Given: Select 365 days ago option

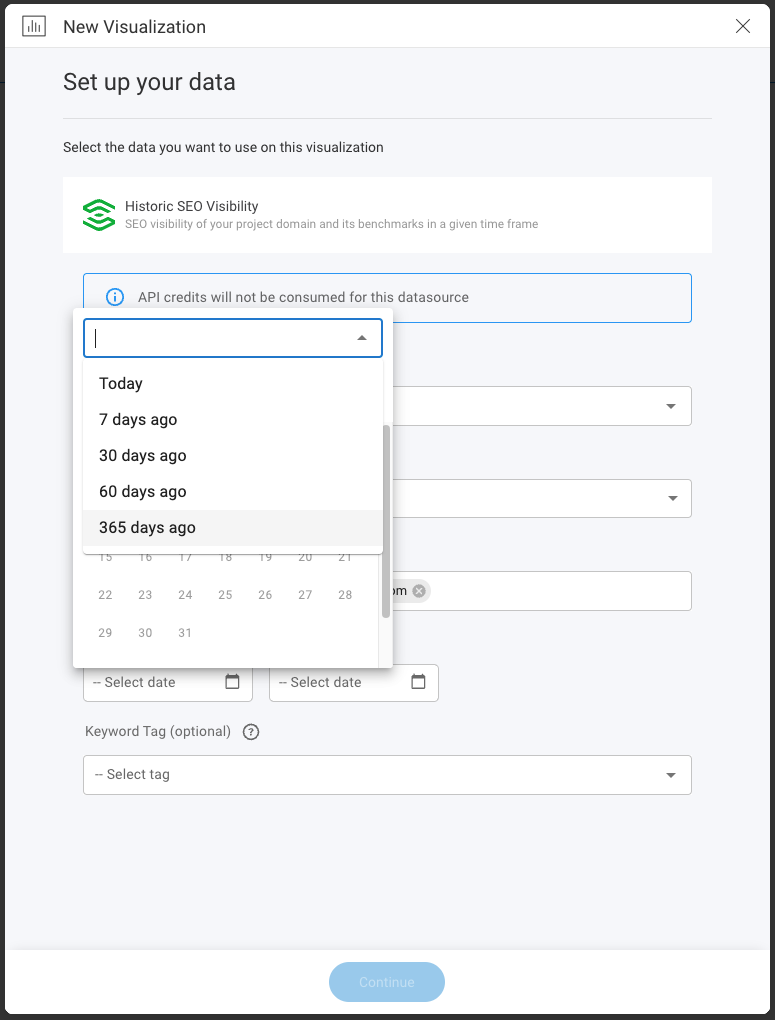Looking at the screenshot, I should pos(233,528).
